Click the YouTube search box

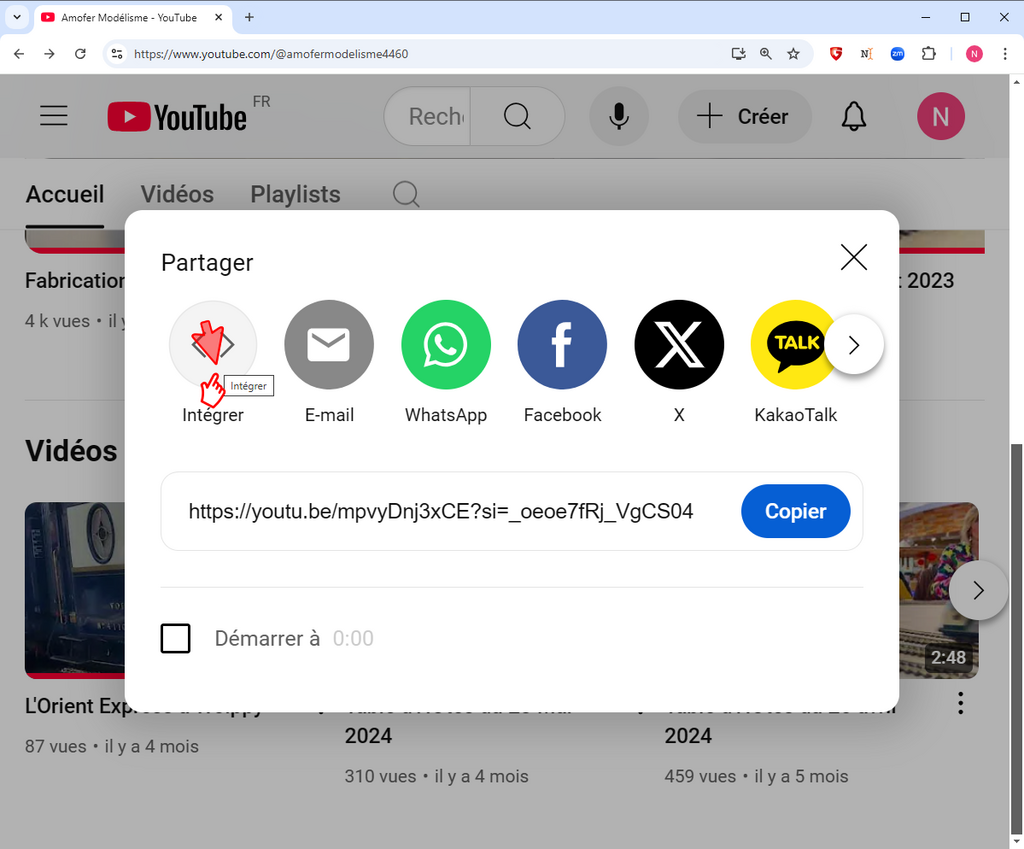click(428, 116)
